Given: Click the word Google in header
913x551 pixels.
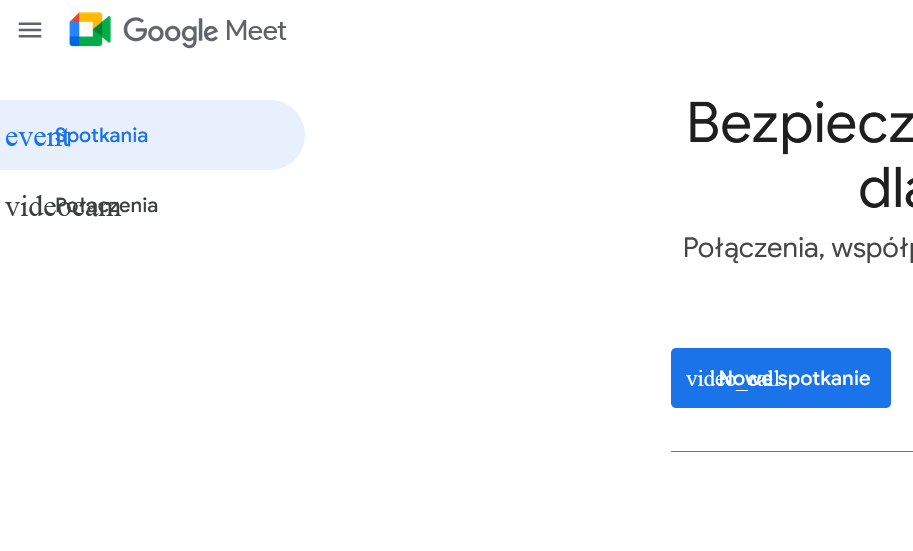Looking at the screenshot, I should coord(170,31).
